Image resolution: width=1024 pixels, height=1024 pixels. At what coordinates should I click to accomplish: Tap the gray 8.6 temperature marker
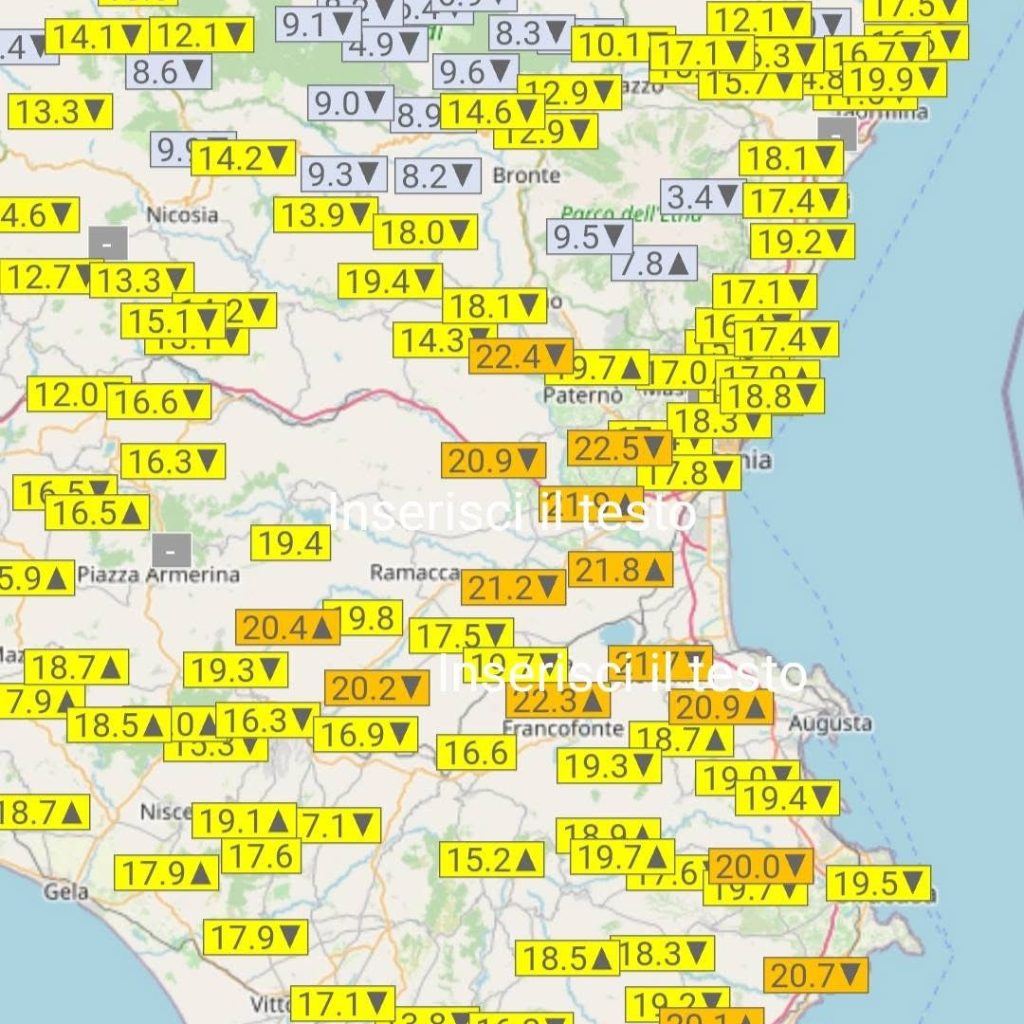(x=168, y=72)
